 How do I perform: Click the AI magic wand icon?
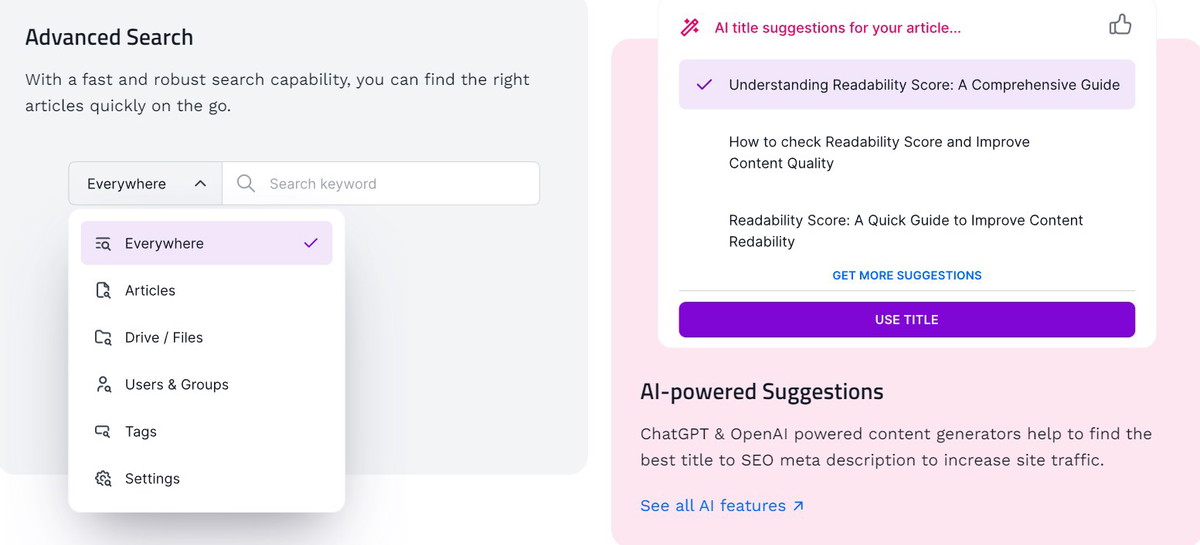tap(690, 27)
